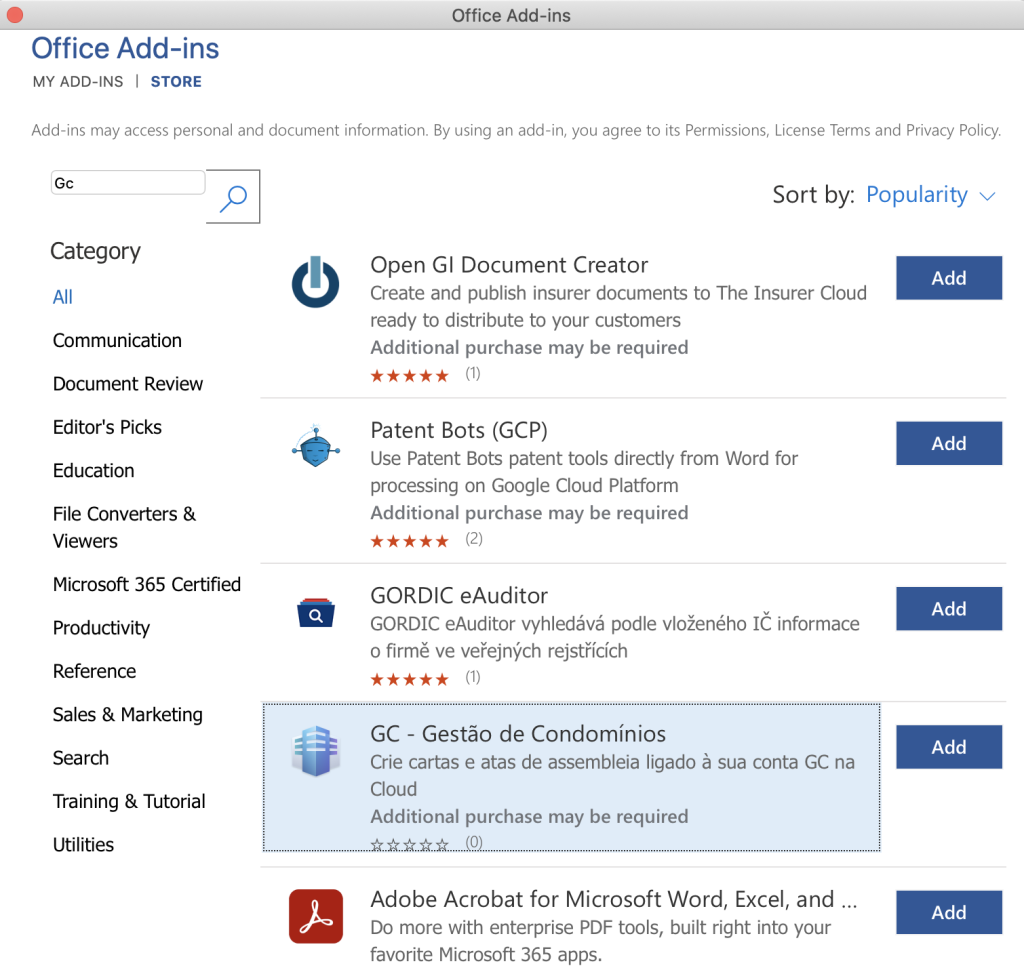Viewport: 1024px width, 972px height.
Task: Select File Converters & Viewers category
Action: tap(125, 527)
